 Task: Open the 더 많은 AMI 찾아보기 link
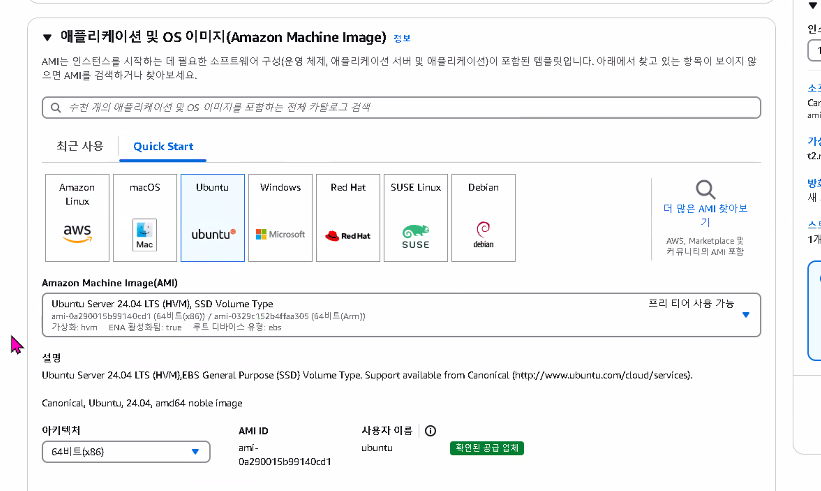coord(705,215)
